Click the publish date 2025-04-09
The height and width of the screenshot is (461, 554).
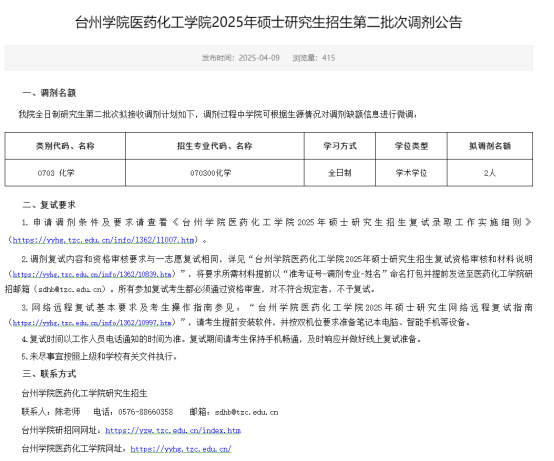(259, 58)
